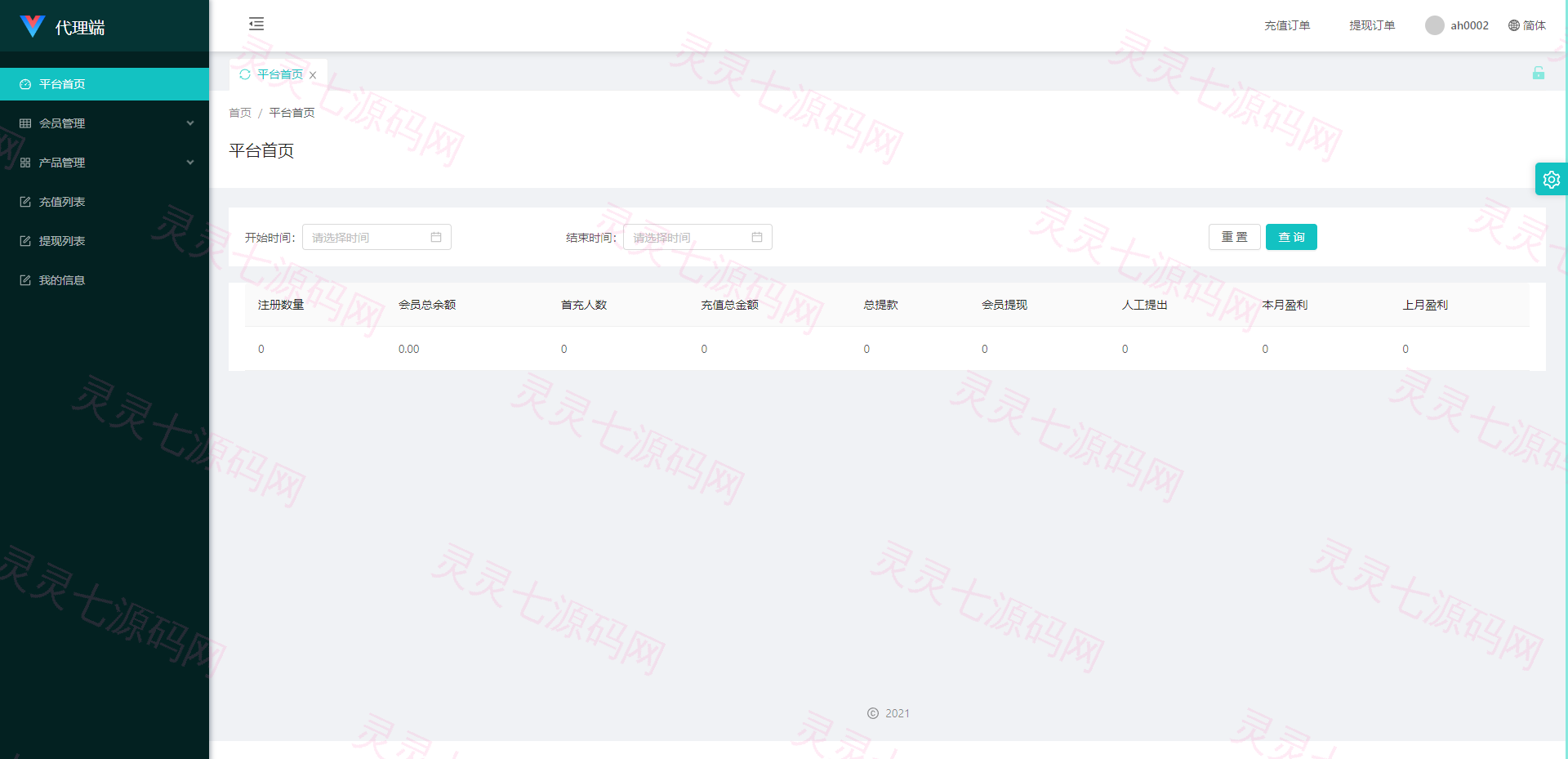Image resolution: width=1568 pixels, height=759 pixels.
Task: Click the refresh icon on the 平台首页 tab
Action: 245,74
